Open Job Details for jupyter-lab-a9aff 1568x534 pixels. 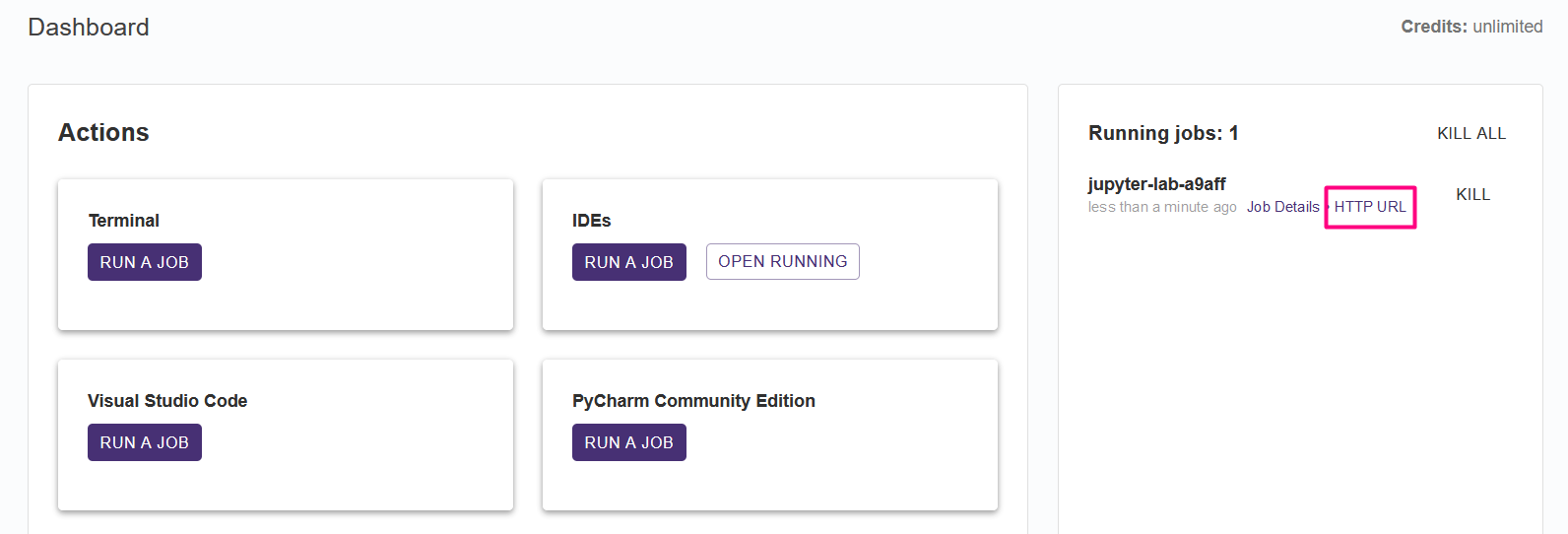click(1283, 207)
